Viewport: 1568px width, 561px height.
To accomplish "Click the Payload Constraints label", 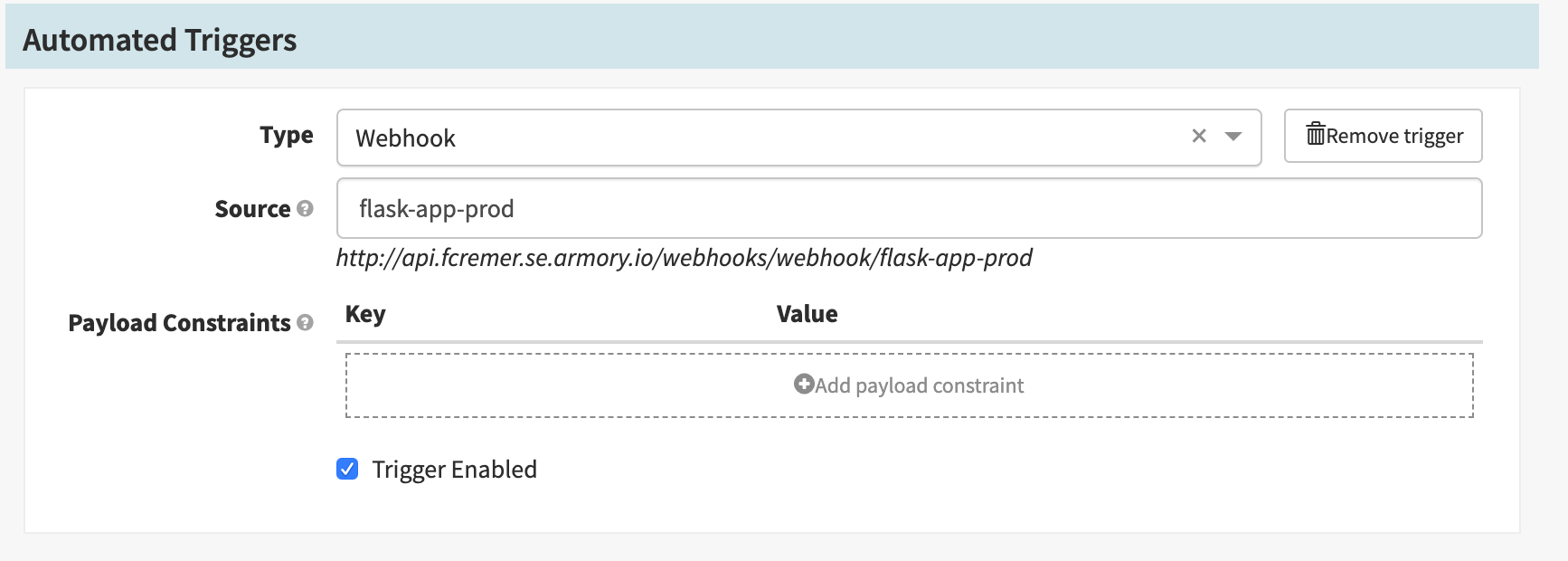I will click(179, 323).
